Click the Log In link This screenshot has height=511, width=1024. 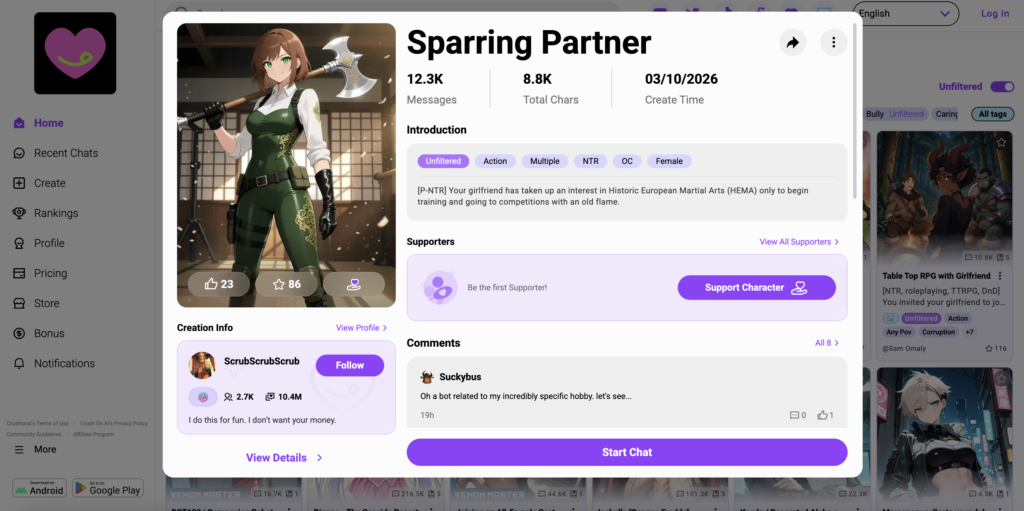point(995,13)
